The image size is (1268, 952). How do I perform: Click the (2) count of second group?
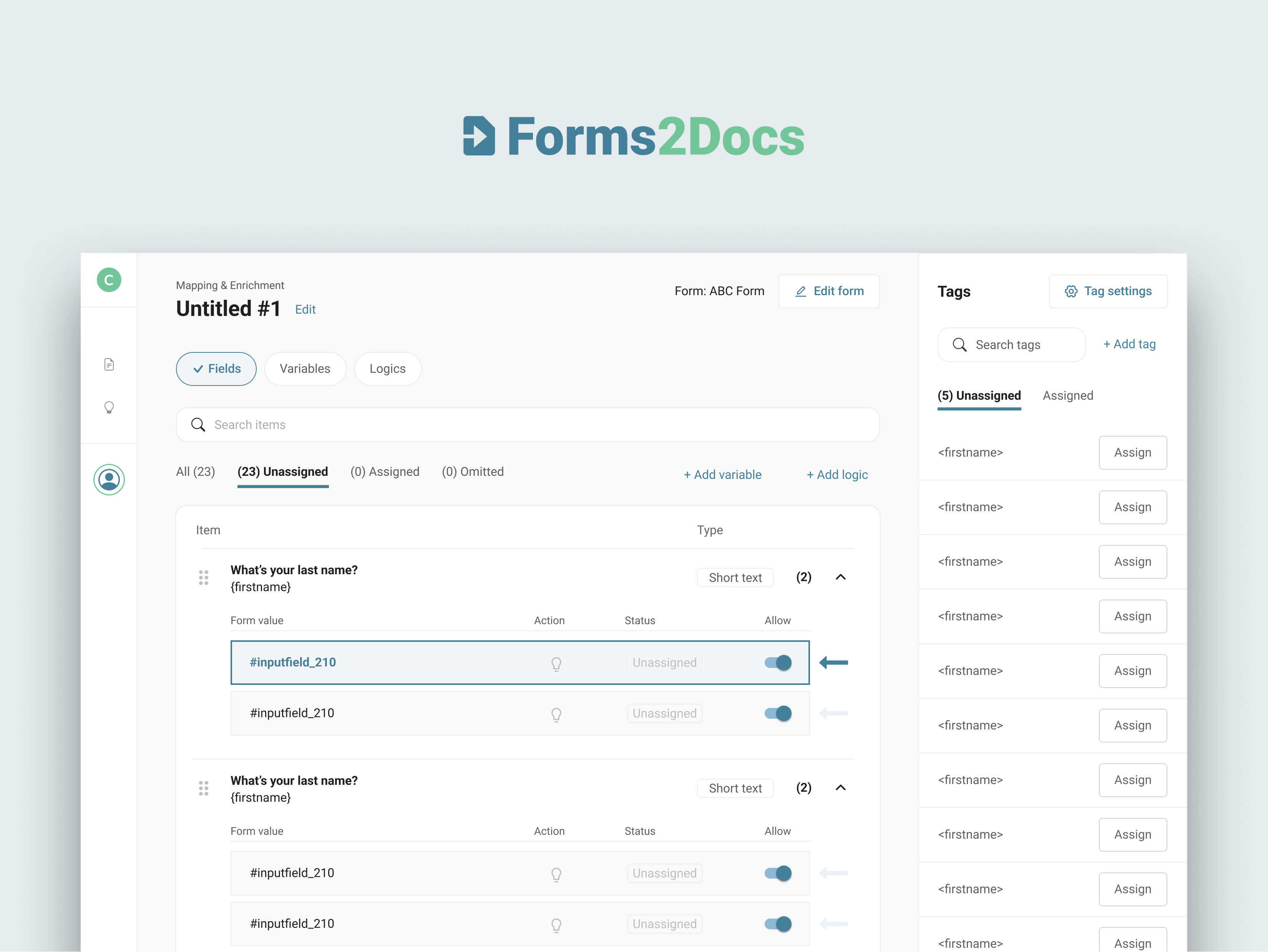pyautogui.click(x=804, y=788)
